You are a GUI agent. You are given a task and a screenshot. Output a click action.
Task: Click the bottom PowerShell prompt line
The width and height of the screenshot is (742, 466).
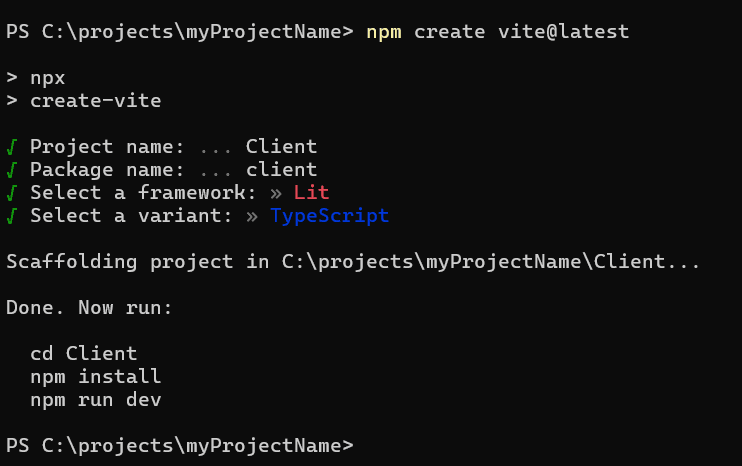tap(180, 446)
